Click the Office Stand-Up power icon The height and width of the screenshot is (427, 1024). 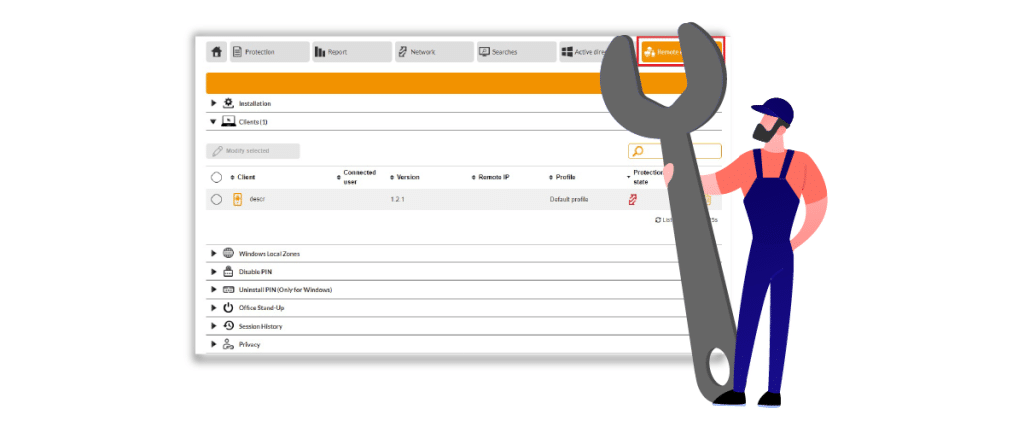[228, 307]
